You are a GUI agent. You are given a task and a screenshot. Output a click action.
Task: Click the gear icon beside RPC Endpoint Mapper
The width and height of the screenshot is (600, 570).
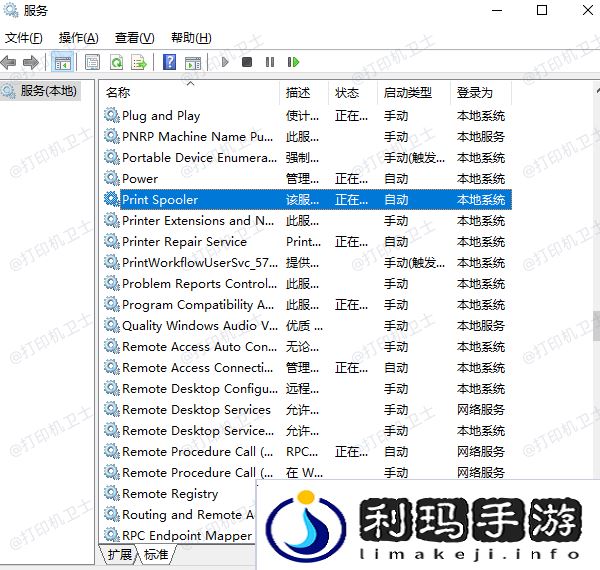pos(112,536)
